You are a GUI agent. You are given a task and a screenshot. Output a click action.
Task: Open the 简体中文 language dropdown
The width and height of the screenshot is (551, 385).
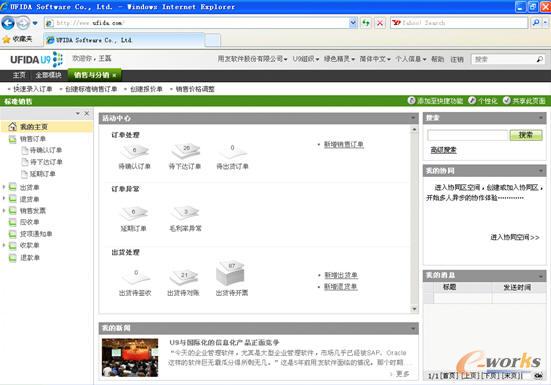tap(375, 59)
